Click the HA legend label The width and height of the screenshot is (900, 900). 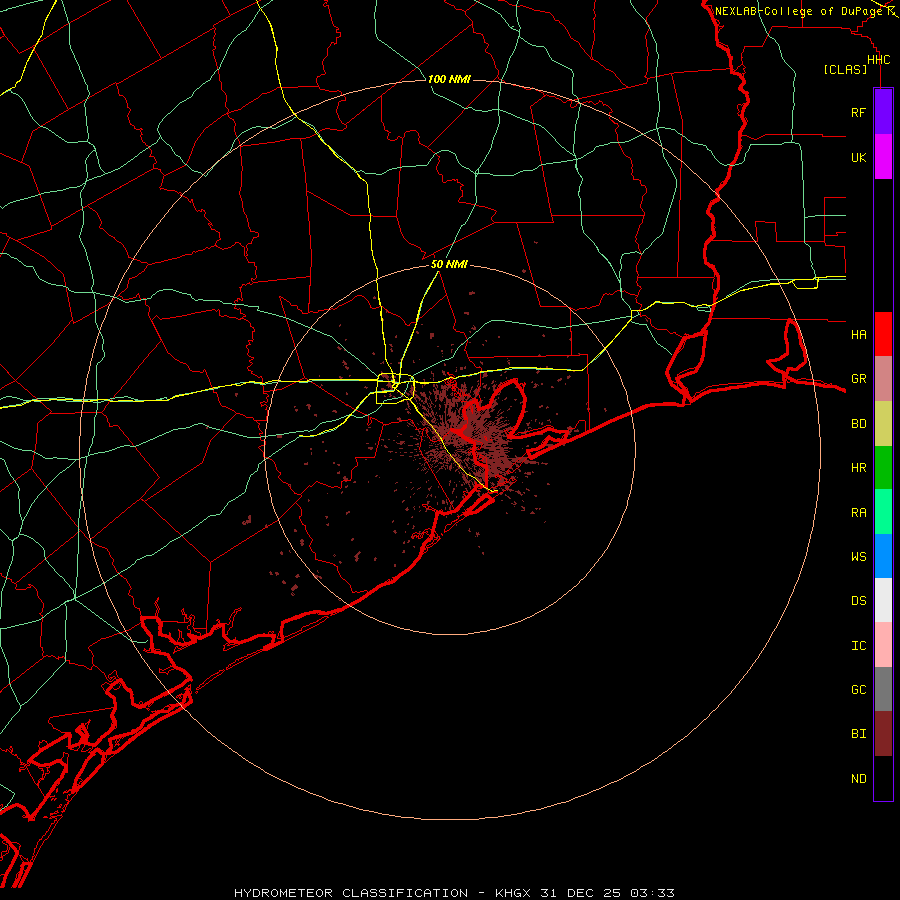point(858,335)
